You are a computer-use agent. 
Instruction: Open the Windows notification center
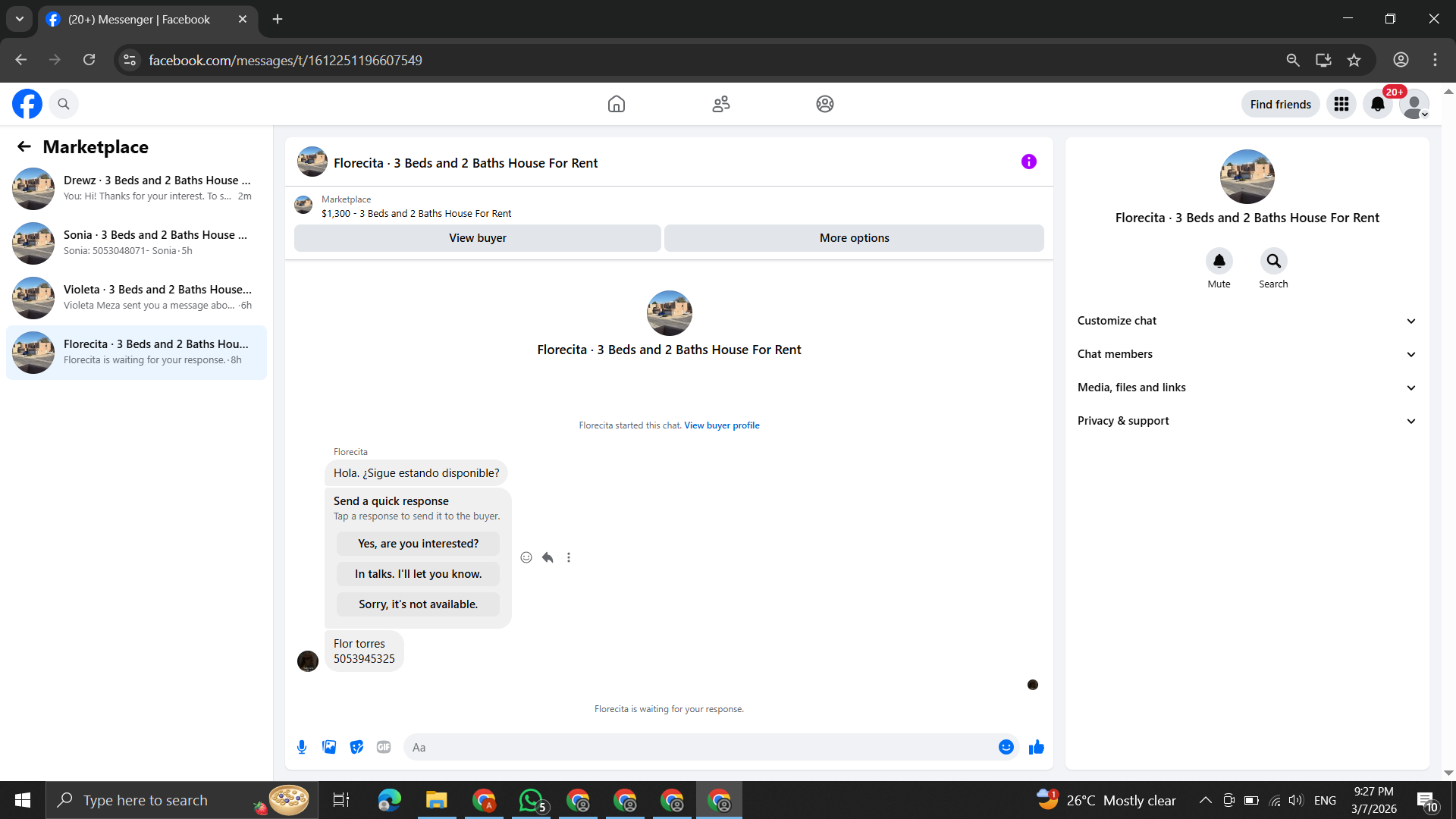pos(1426,801)
